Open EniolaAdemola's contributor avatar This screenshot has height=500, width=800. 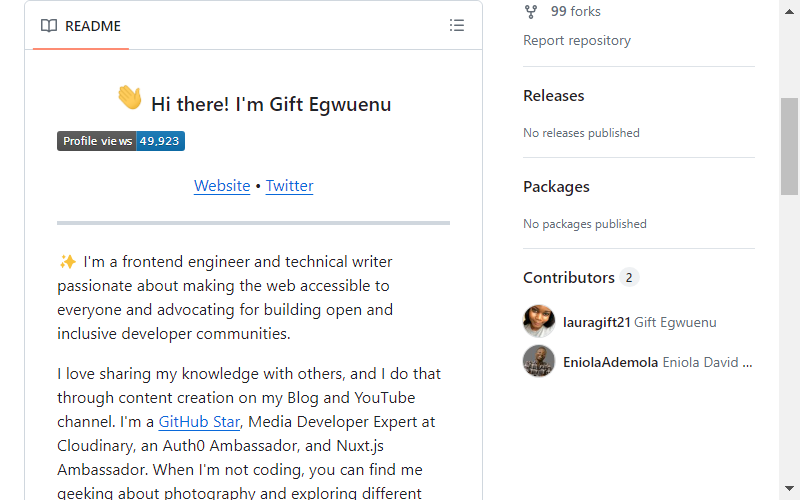click(539, 361)
